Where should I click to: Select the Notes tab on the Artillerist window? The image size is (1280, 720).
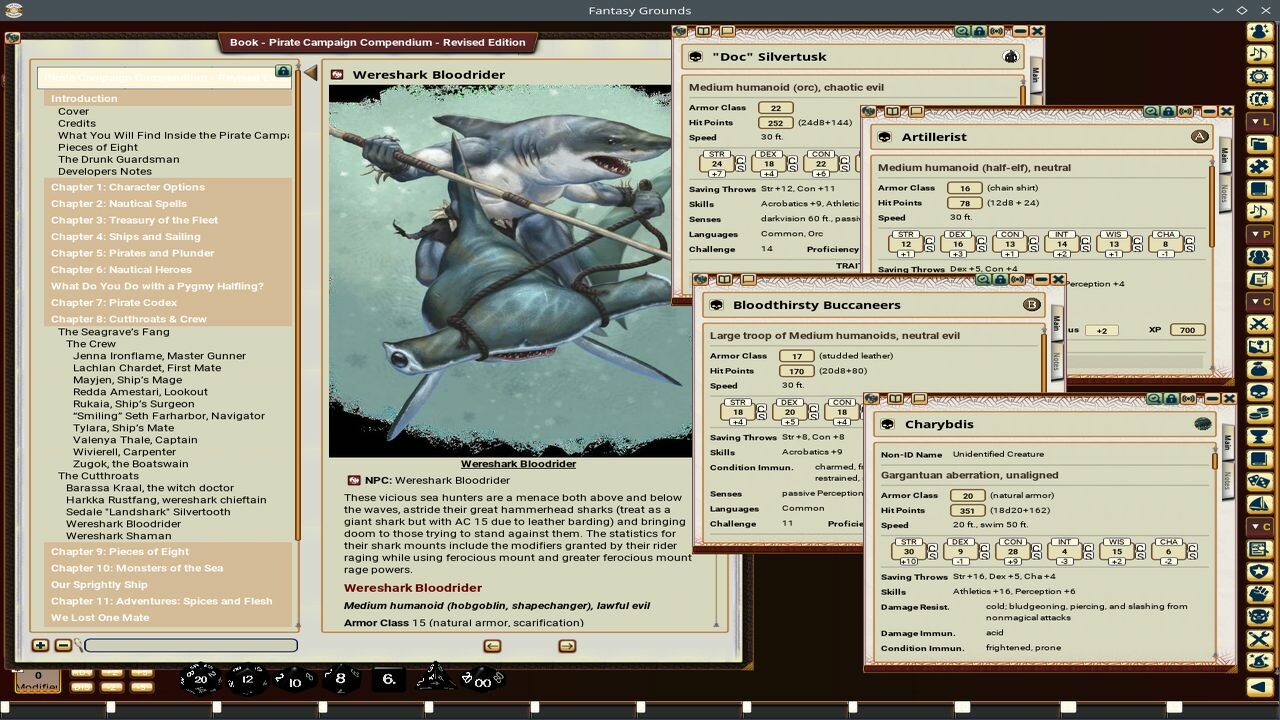1224,197
